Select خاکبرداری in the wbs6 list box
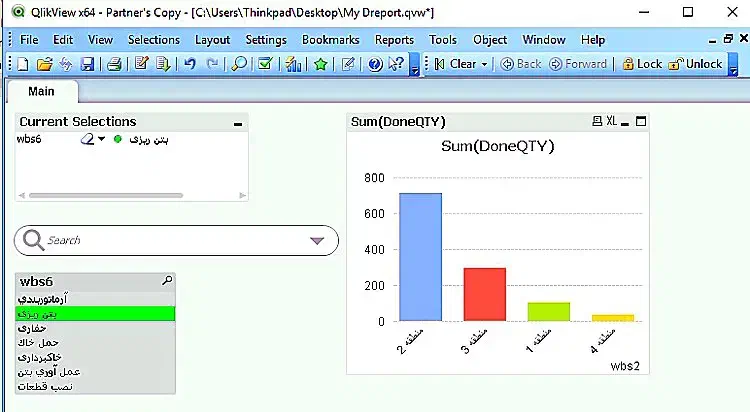Screen dimensions: 750x412 tap(40, 356)
